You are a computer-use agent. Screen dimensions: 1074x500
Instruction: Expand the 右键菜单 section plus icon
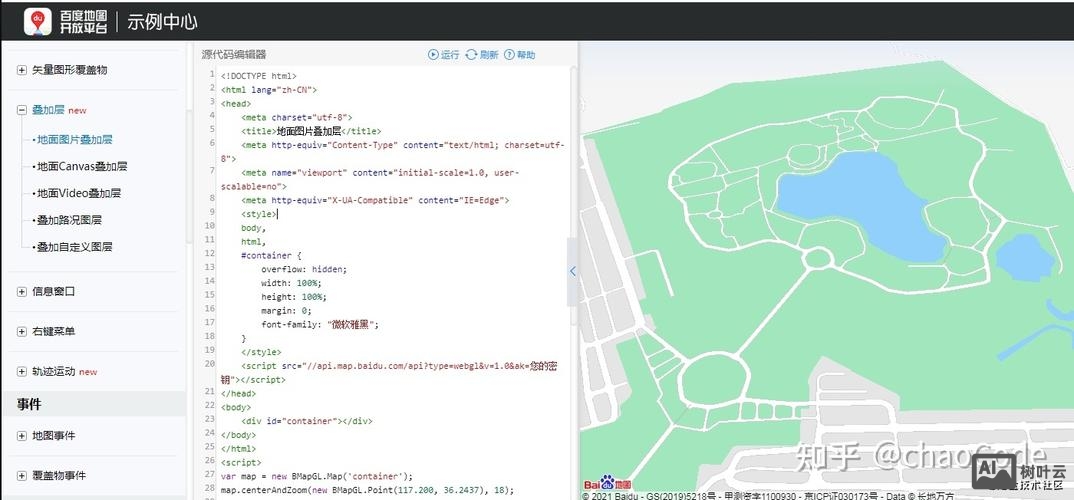click(22, 331)
